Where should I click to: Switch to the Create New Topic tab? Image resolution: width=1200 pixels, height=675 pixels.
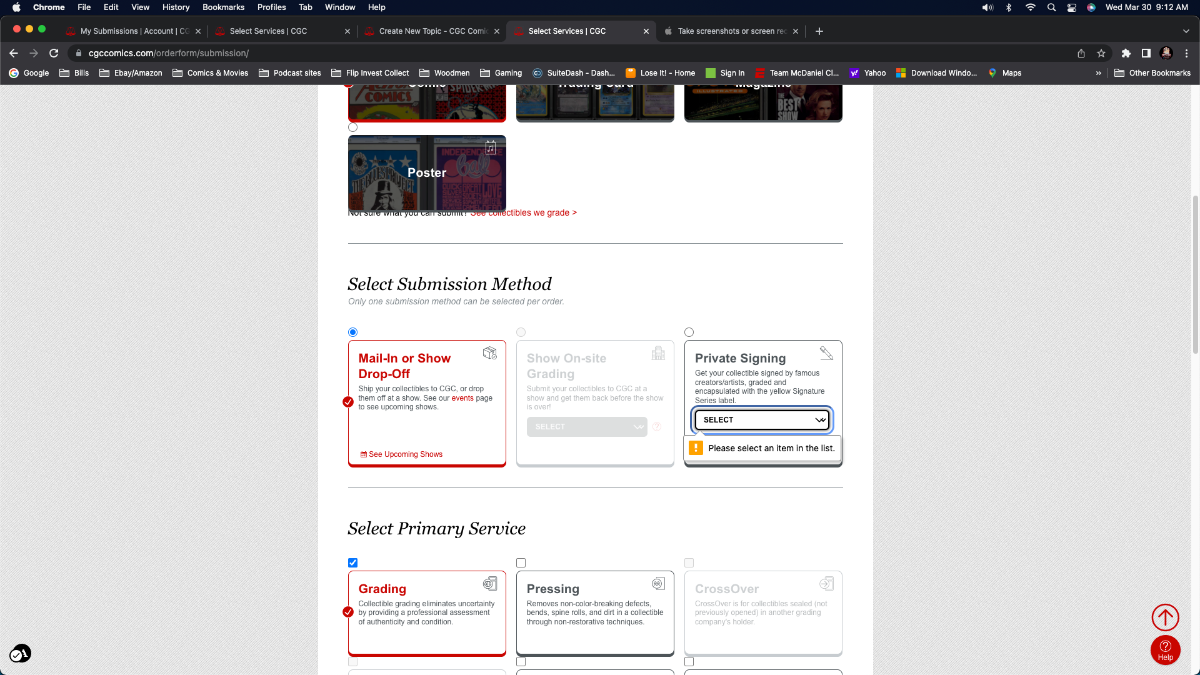pos(432,31)
